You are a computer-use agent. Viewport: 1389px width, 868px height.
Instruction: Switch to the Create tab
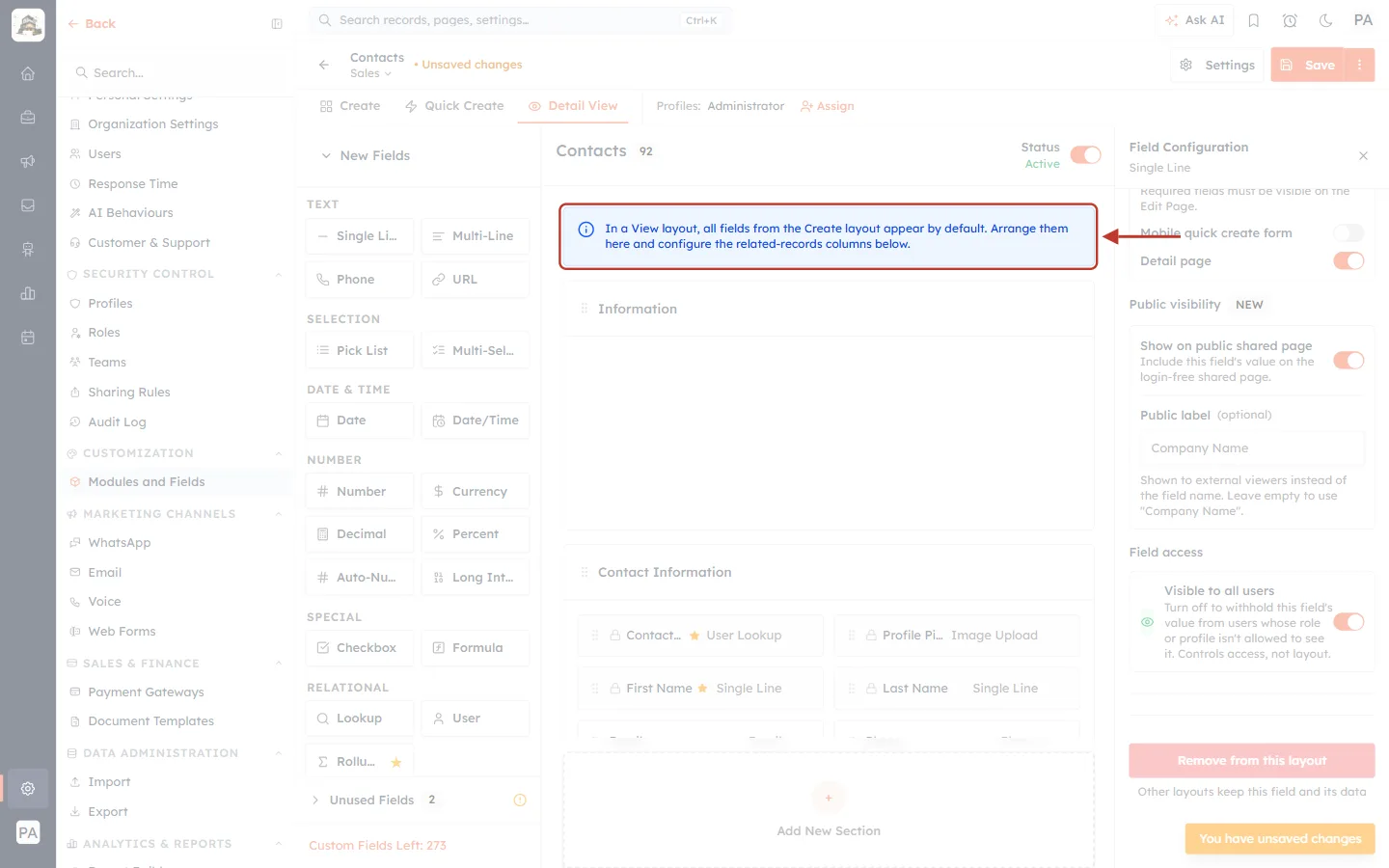pos(350,106)
